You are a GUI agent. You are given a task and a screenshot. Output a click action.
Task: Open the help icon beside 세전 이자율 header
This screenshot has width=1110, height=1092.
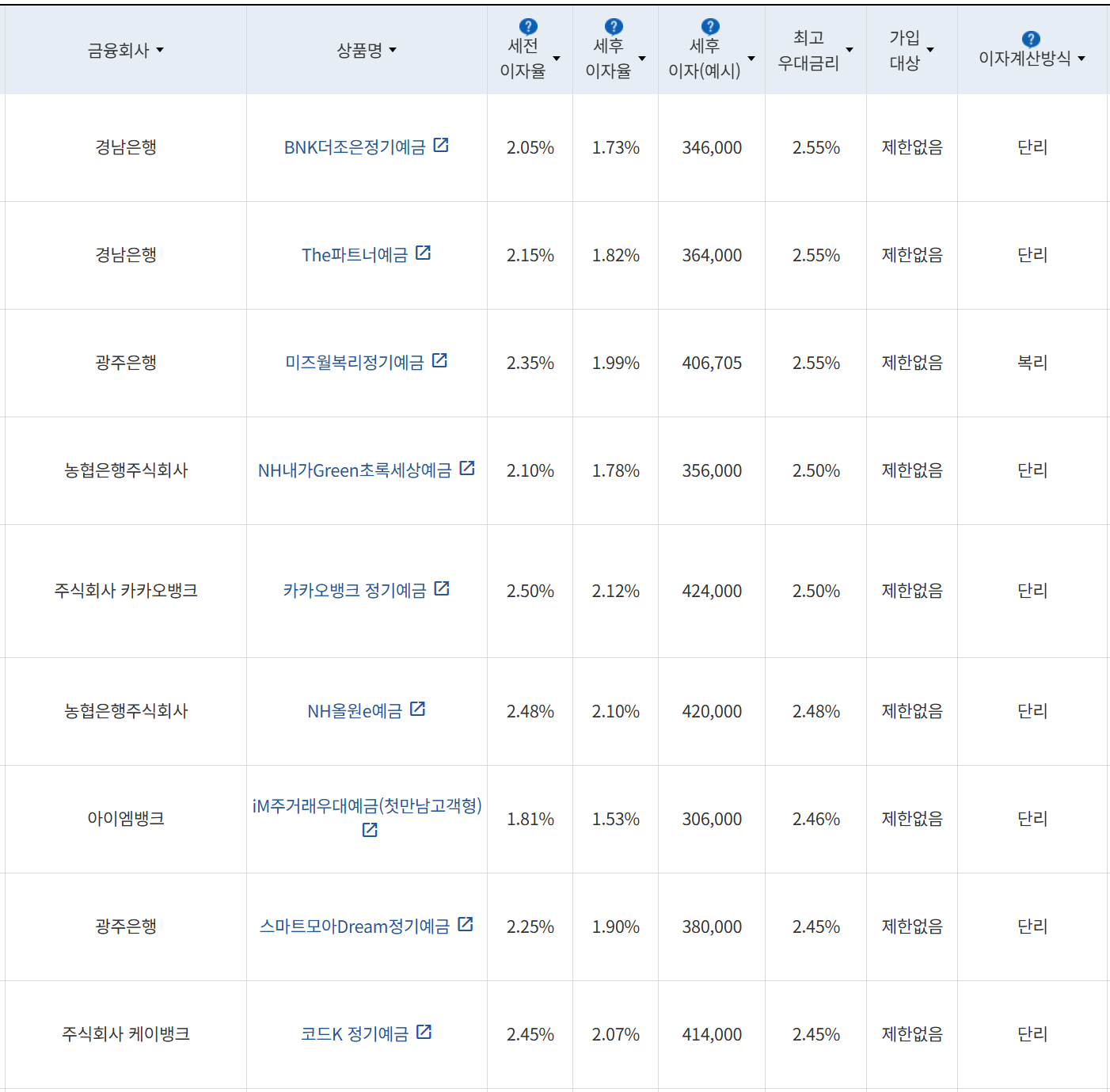pos(527,25)
